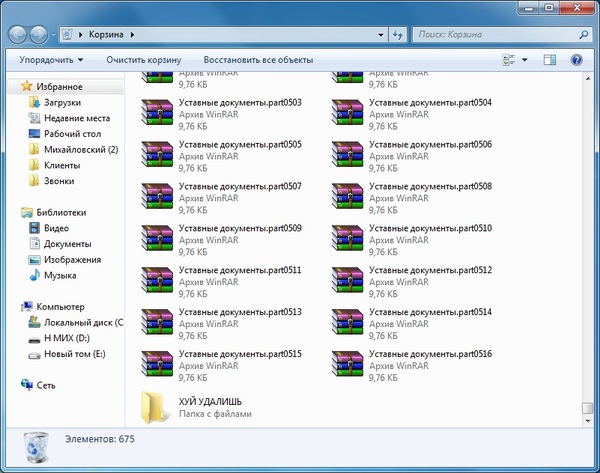
Task: Open the Упорядочить dropdown menu
Action: (51, 60)
